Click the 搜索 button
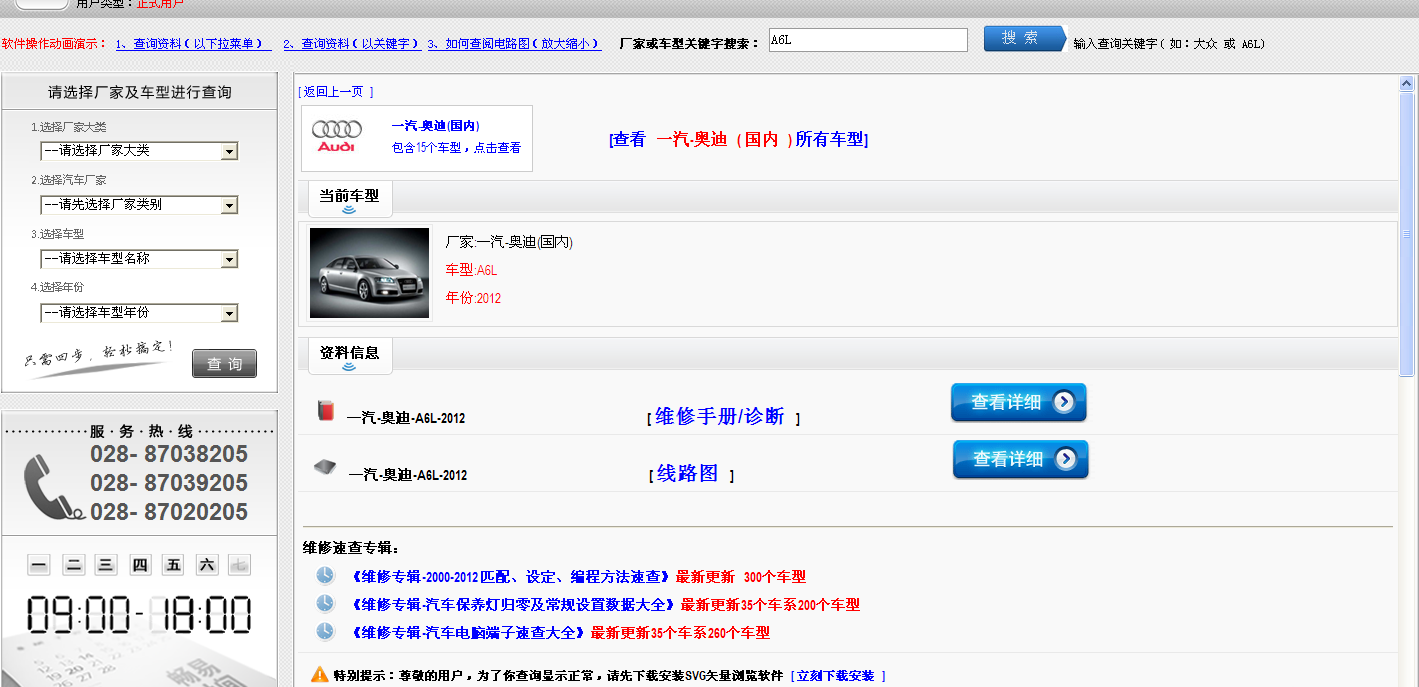This screenshot has height=687, width=1419. pyautogui.click(x=1025, y=38)
